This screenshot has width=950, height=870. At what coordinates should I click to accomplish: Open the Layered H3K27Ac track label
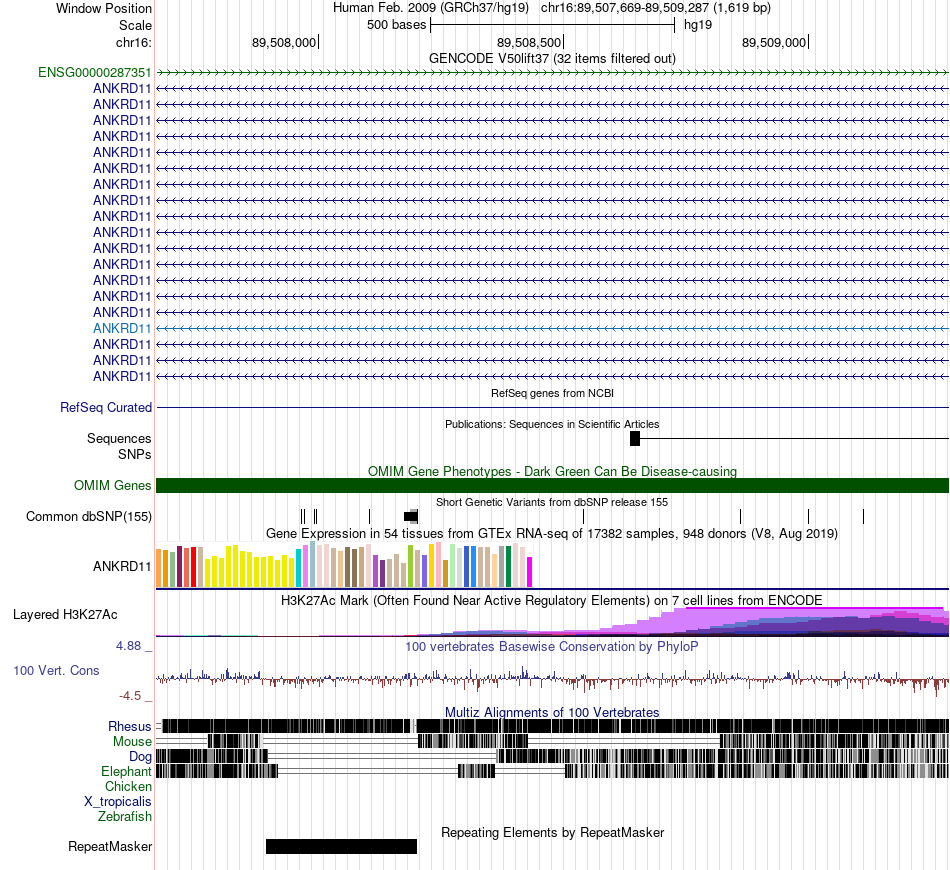pos(65,615)
